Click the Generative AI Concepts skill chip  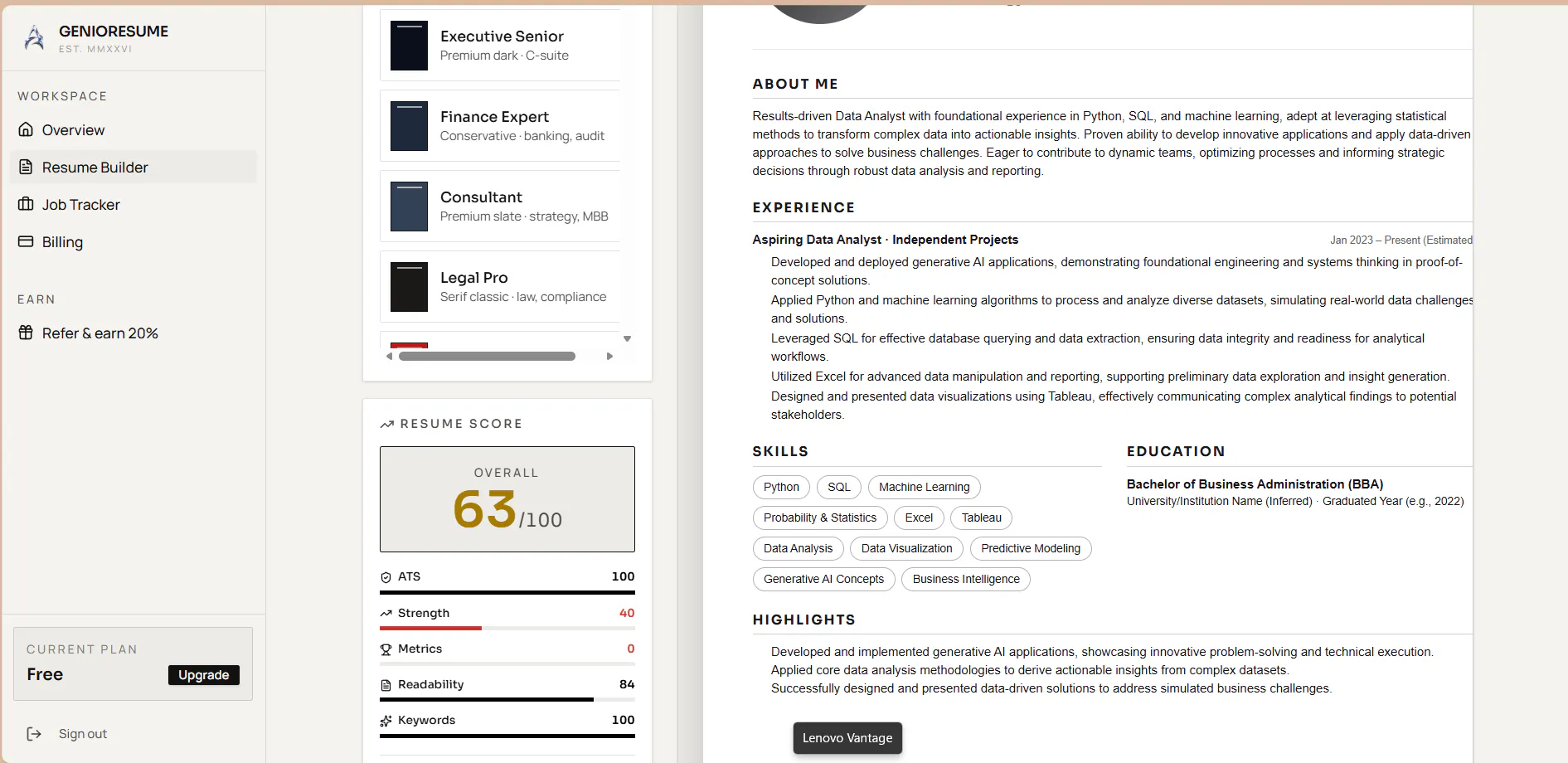tap(824, 580)
